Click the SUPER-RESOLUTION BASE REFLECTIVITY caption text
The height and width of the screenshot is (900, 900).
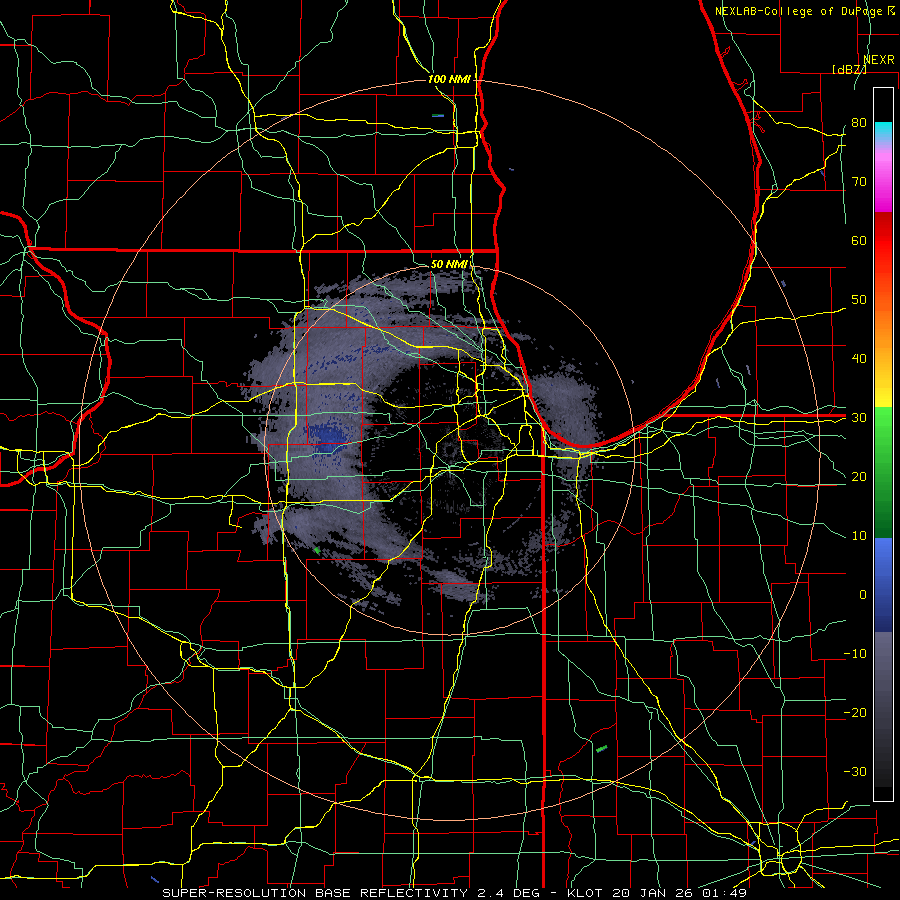click(x=315, y=893)
